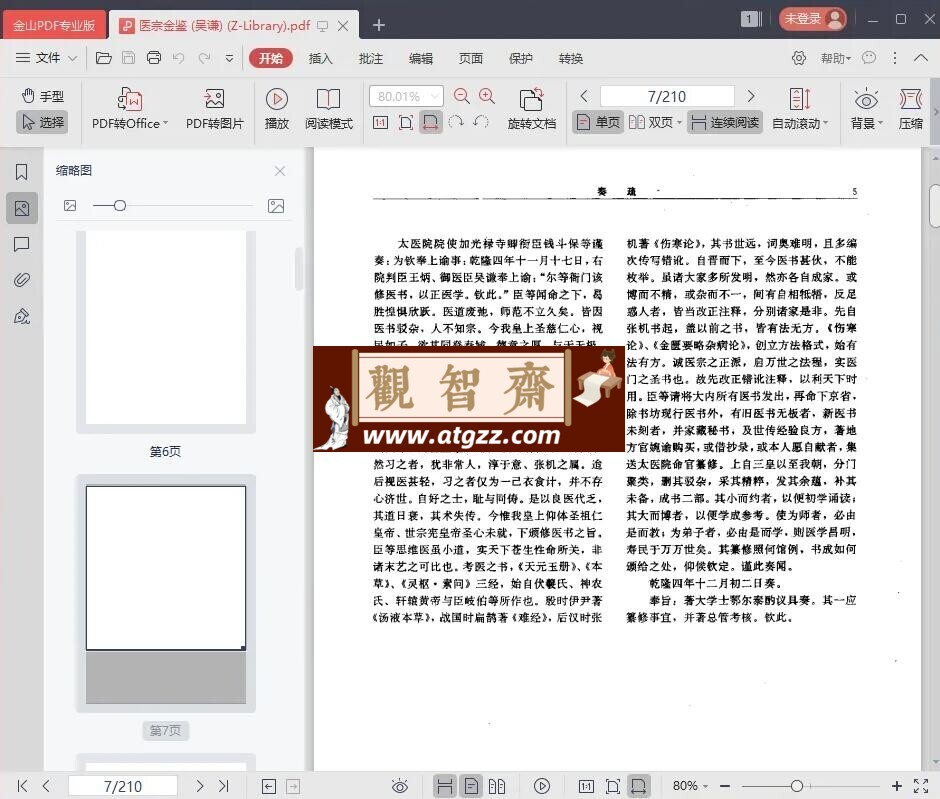Open the 帮助 dropdown

(836, 58)
